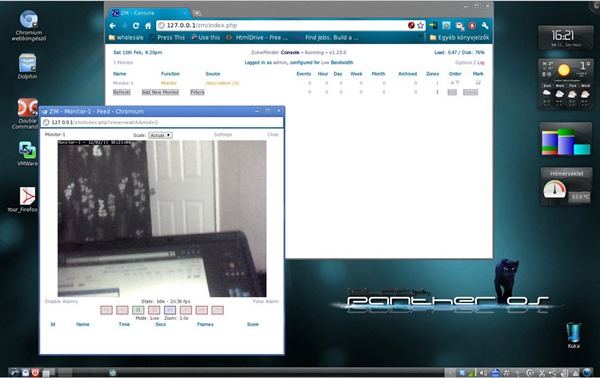Image resolution: width=600 pixels, height=378 pixels.
Task: Open the Use this bookmark
Action: tap(206, 37)
